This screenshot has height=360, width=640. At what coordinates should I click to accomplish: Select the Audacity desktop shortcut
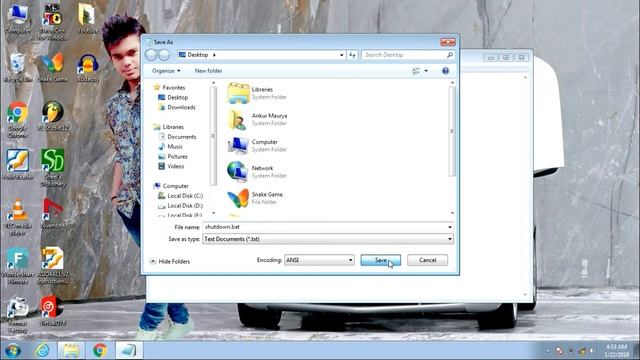[x=87, y=68]
